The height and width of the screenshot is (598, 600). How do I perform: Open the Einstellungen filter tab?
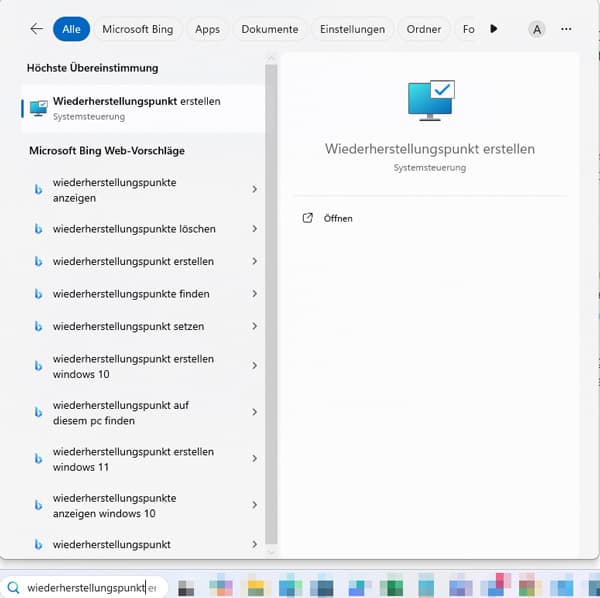tap(352, 29)
